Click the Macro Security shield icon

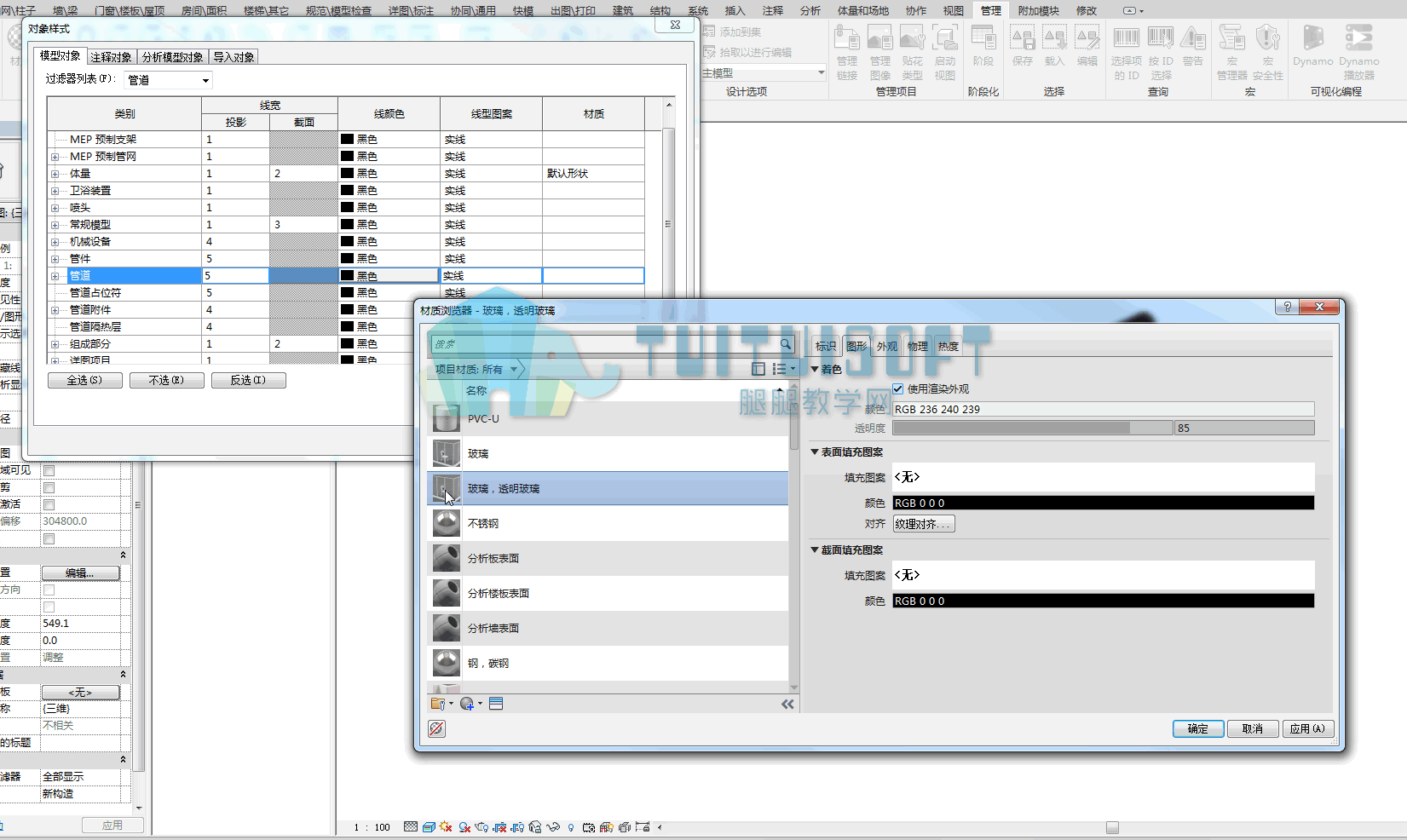(x=1268, y=52)
